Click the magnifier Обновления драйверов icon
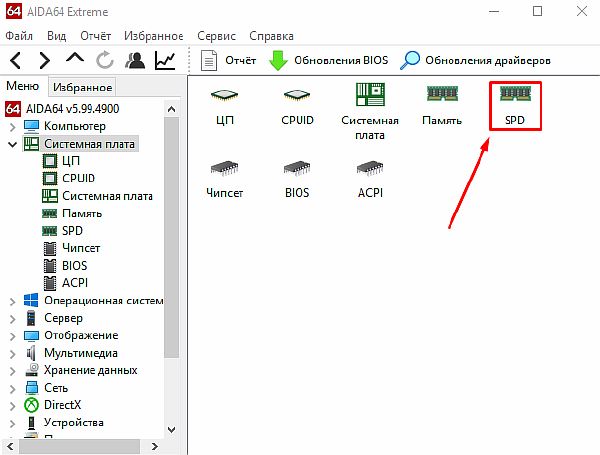The width and height of the screenshot is (600, 455). click(410, 60)
